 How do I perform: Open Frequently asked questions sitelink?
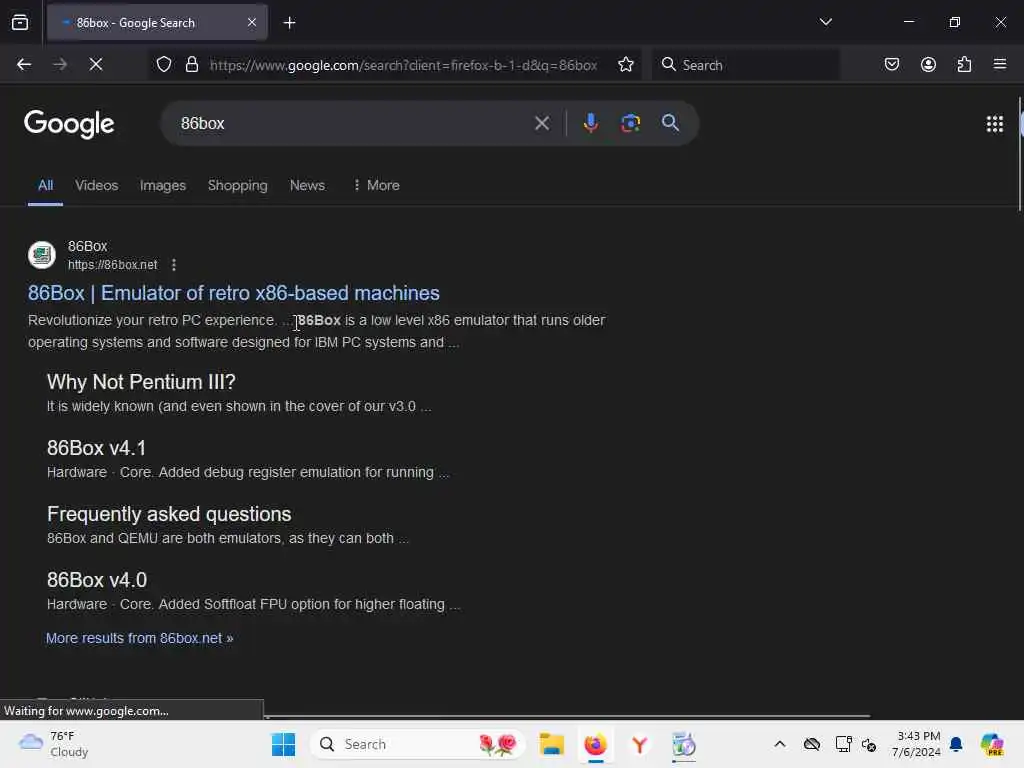[169, 514]
